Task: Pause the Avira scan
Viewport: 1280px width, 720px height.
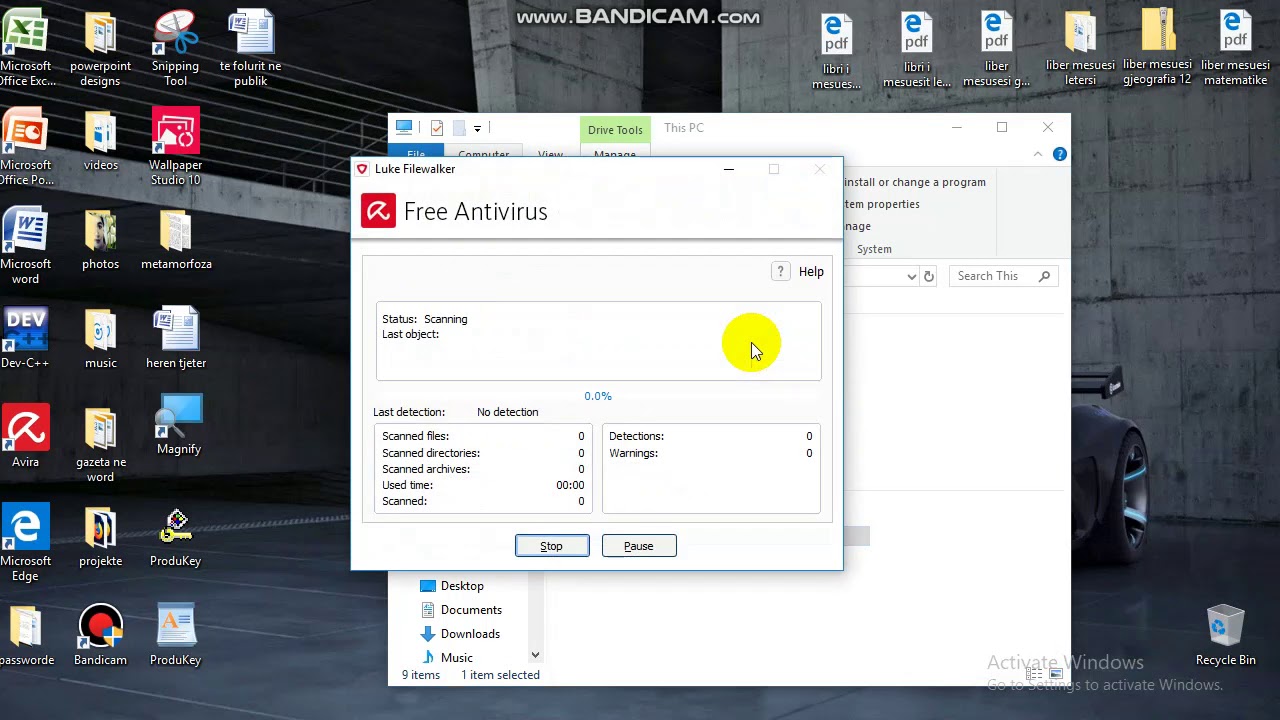Action: 639,546
